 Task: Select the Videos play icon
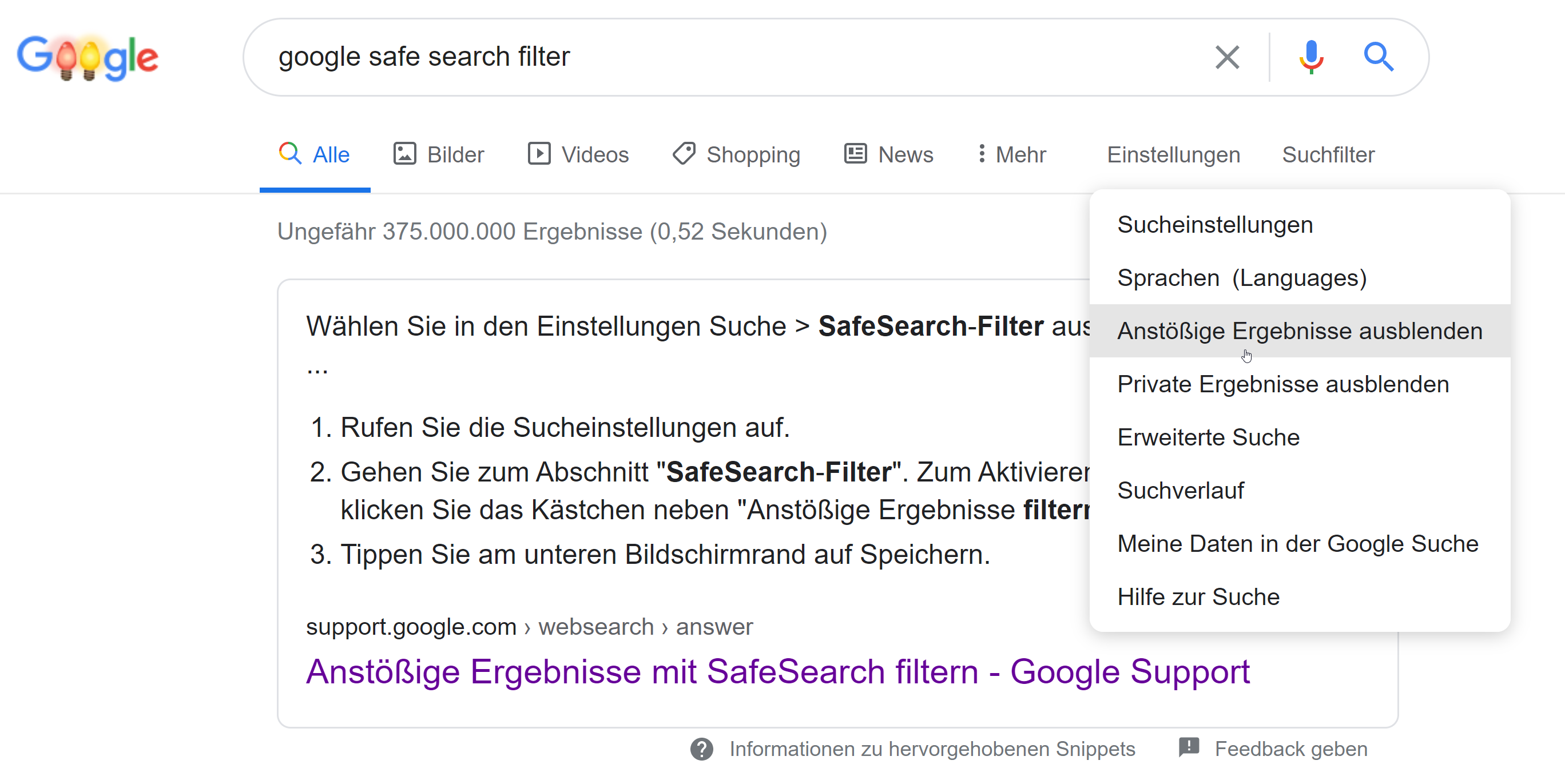pos(539,154)
